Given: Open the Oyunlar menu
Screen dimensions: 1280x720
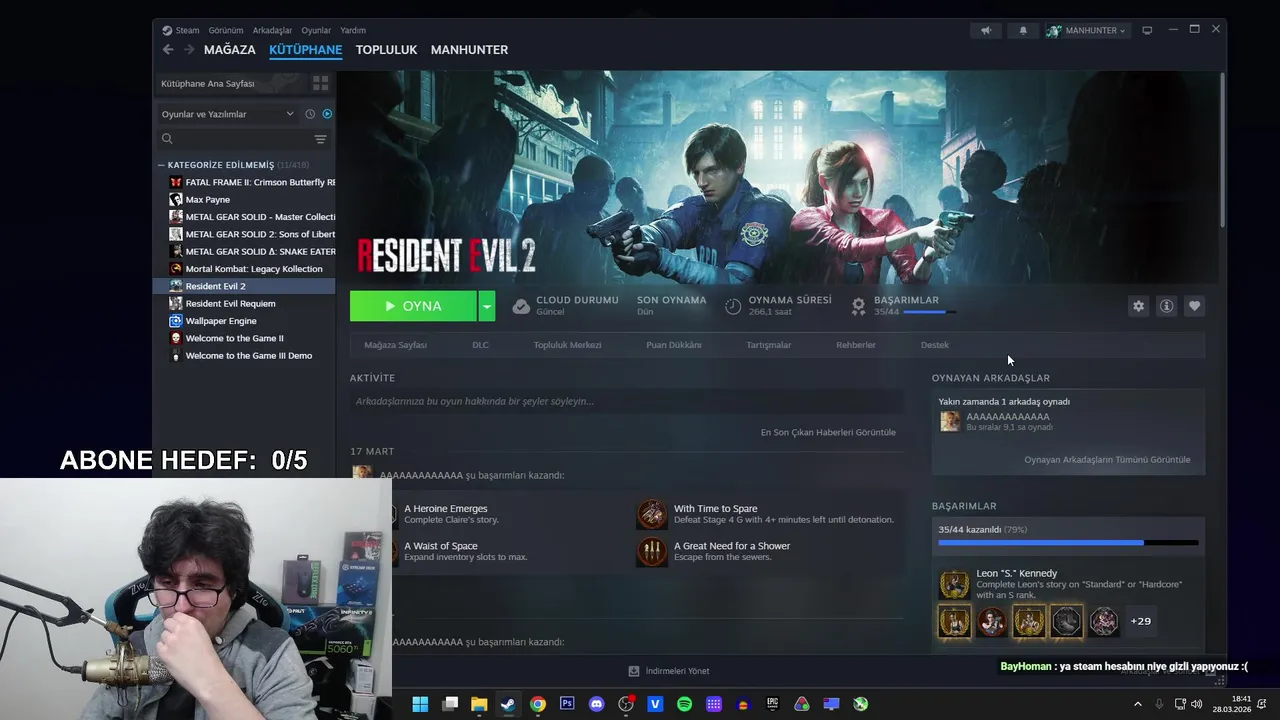Looking at the screenshot, I should 316,30.
